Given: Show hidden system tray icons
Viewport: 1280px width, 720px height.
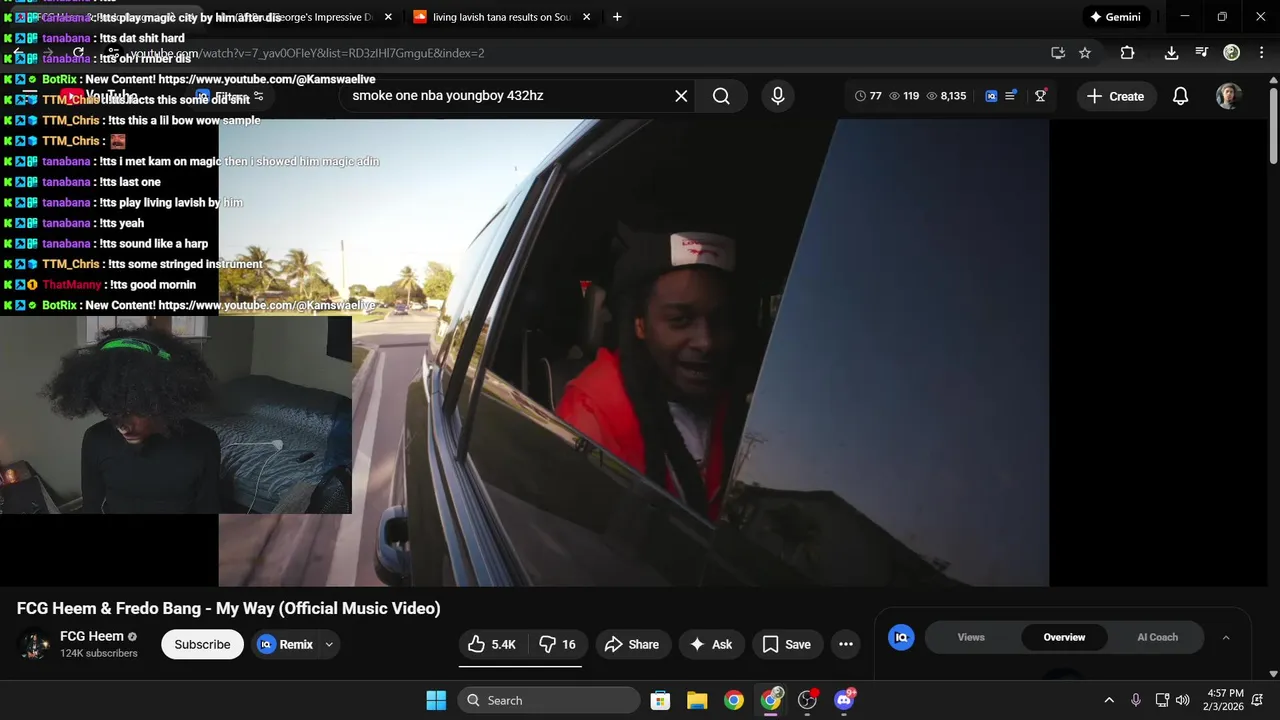Looking at the screenshot, I should (1108, 700).
